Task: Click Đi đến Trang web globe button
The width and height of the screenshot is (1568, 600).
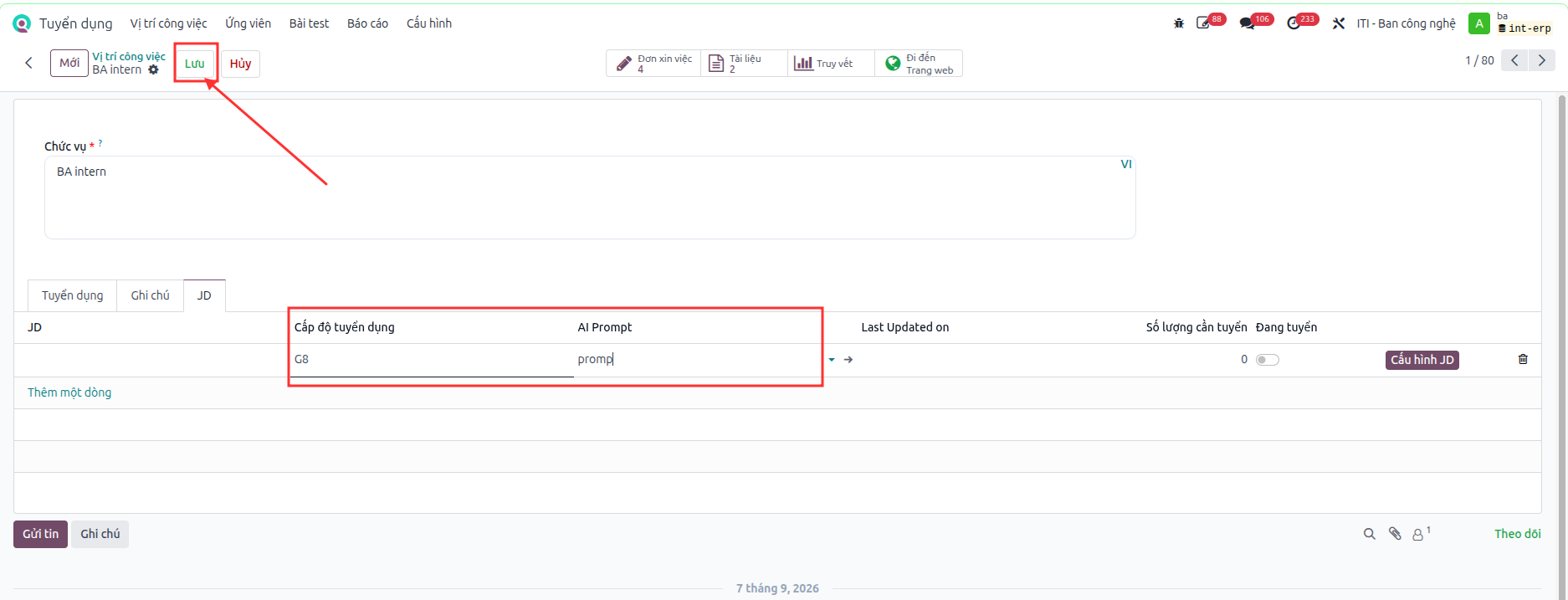Action: click(x=919, y=64)
